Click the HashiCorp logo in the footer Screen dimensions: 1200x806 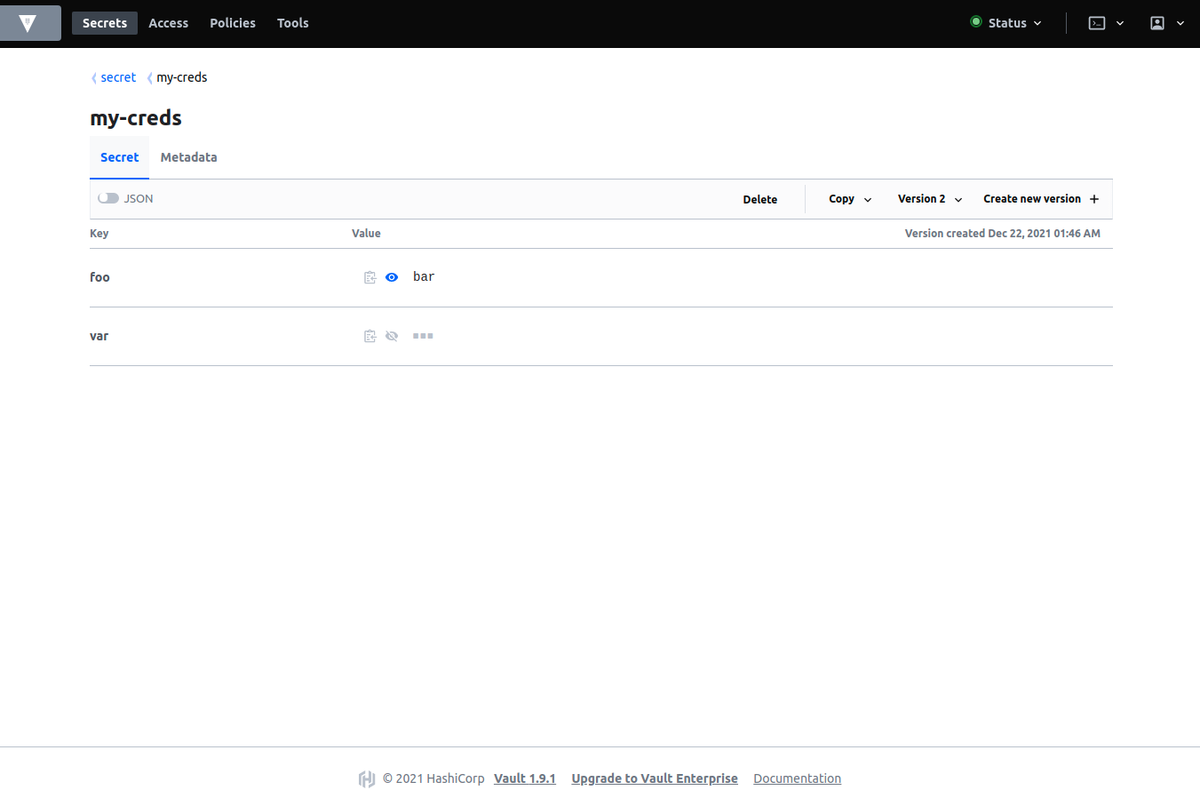367,779
